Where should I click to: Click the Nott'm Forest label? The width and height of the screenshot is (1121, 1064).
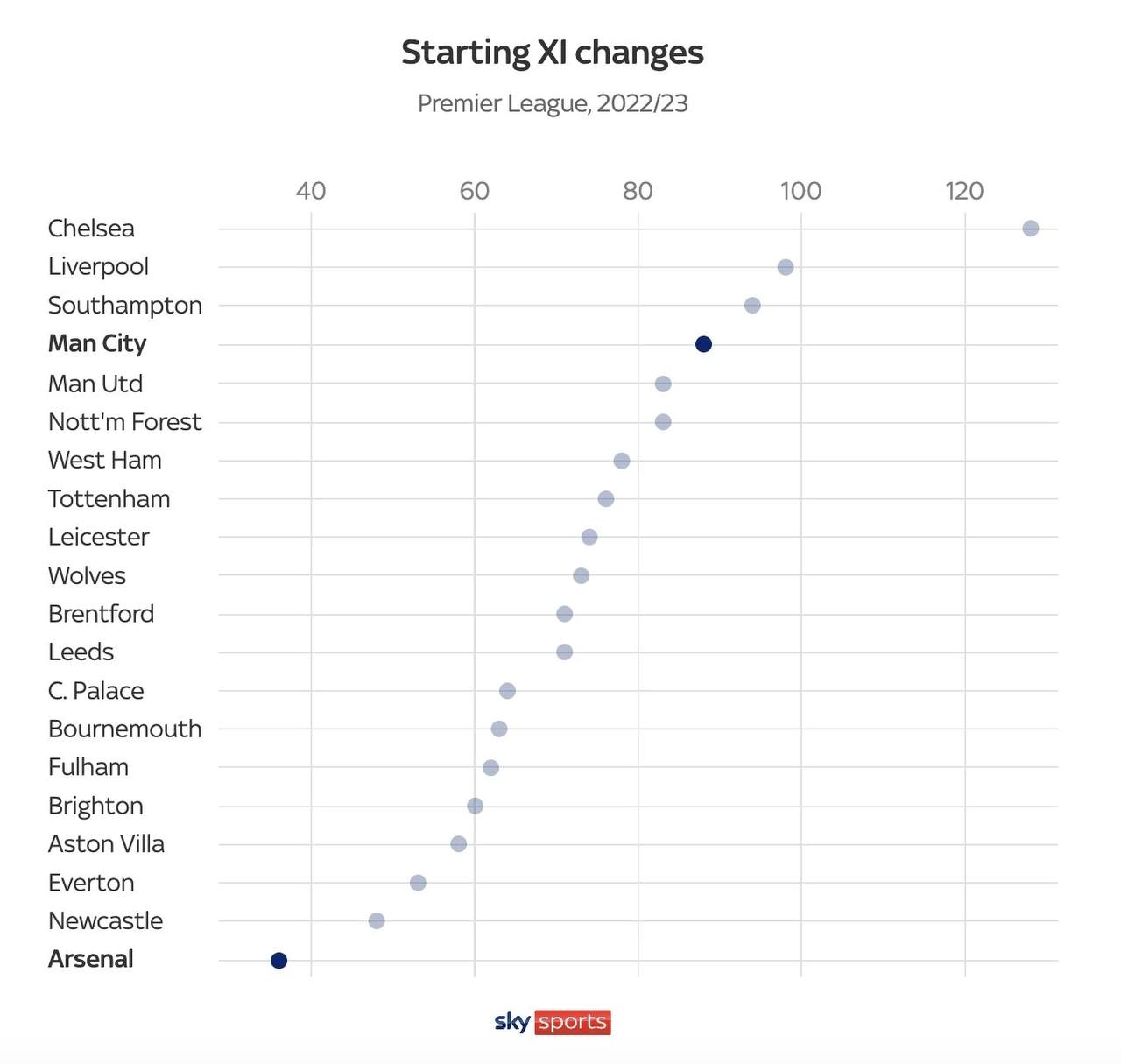pos(124,422)
